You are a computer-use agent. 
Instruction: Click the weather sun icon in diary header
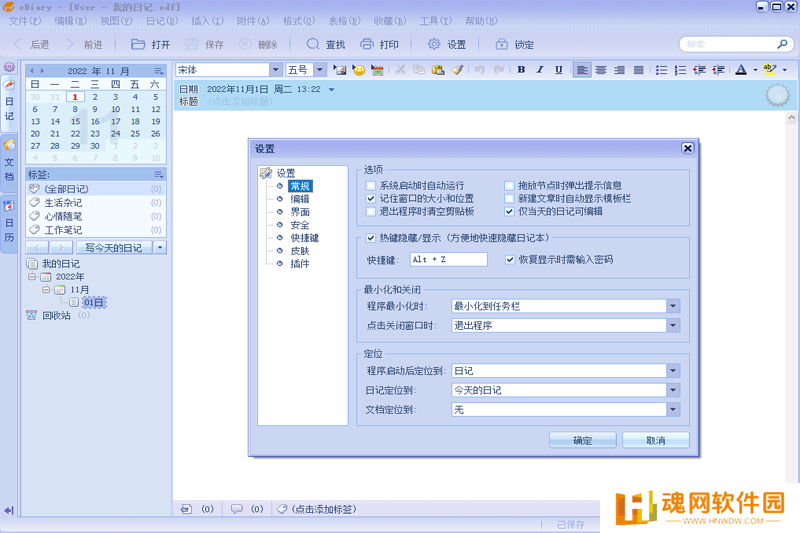pos(778,95)
